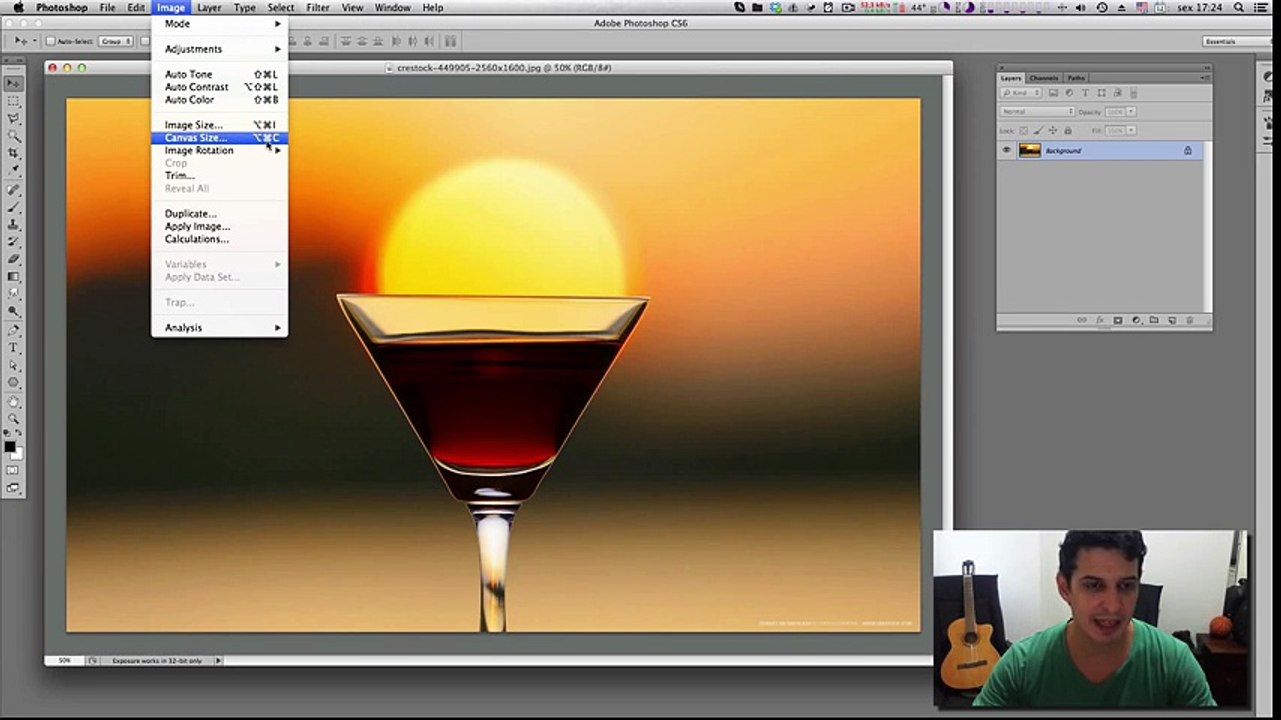Click the foreground color swatch
The width and height of the screenshot is (1281, 720).
[10, 447]
